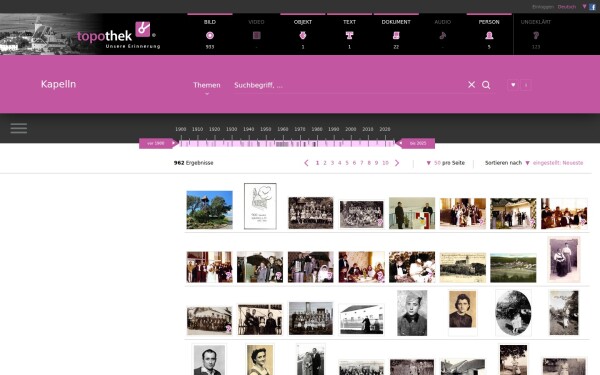Image resolution: width=600 pixels, height=375 pixels.
Task: Open the language dropdown arrow near Deutsch
Action: 584,7
